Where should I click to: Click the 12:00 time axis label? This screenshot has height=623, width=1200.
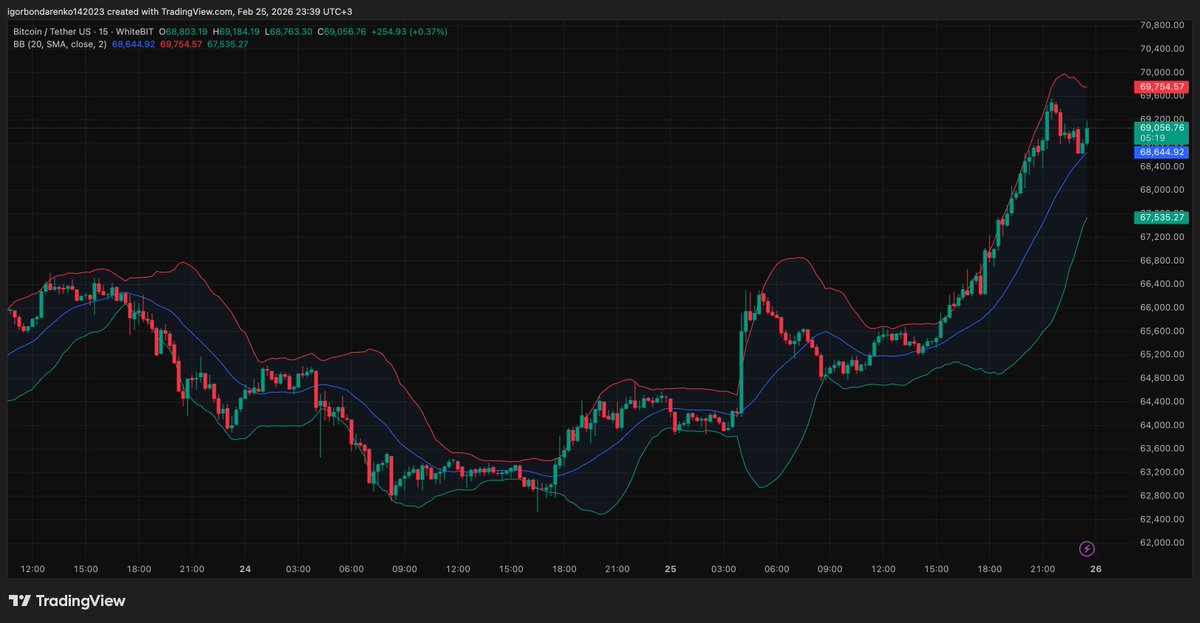[33, 569]
